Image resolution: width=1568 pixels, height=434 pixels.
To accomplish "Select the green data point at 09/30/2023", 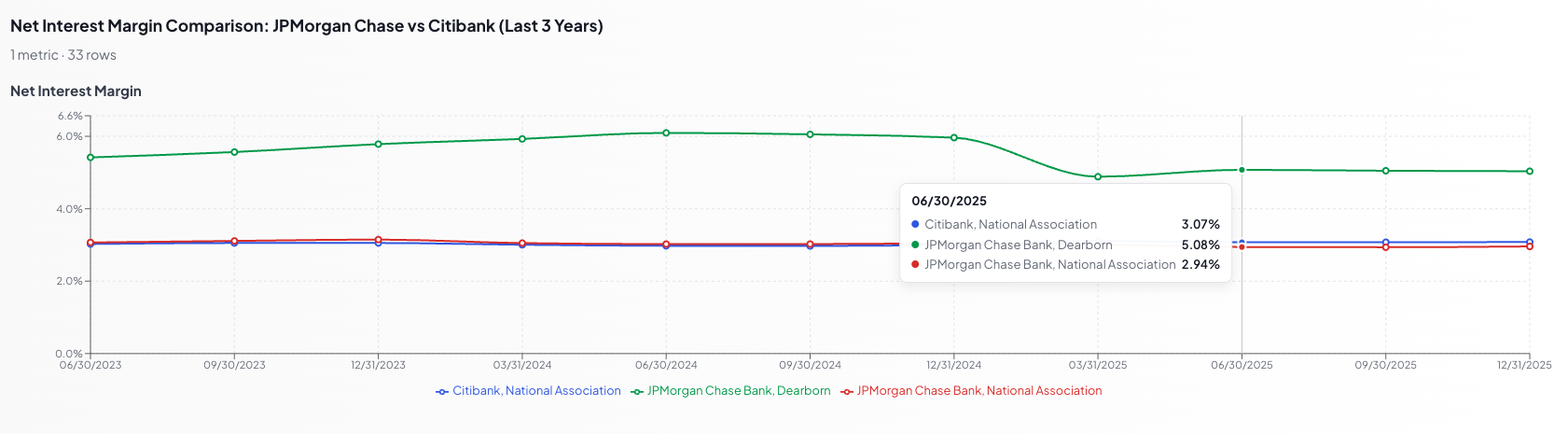I will coord(234,152).
